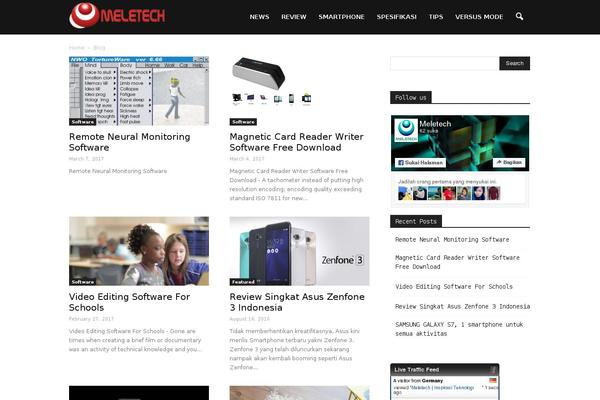This screenshot has height=400, width=600.
Task: Click the Live Traffic Feed header
Action: click(x=445, y=369)
